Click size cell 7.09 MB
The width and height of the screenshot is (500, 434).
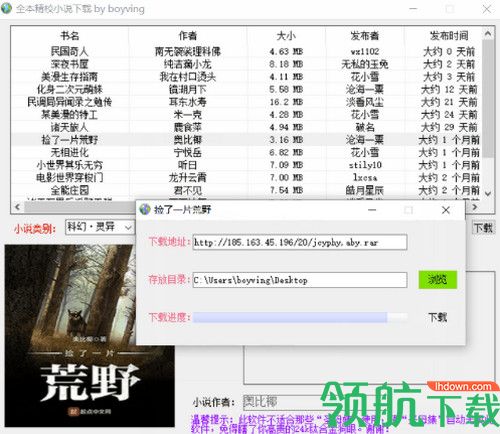point(286,165)
